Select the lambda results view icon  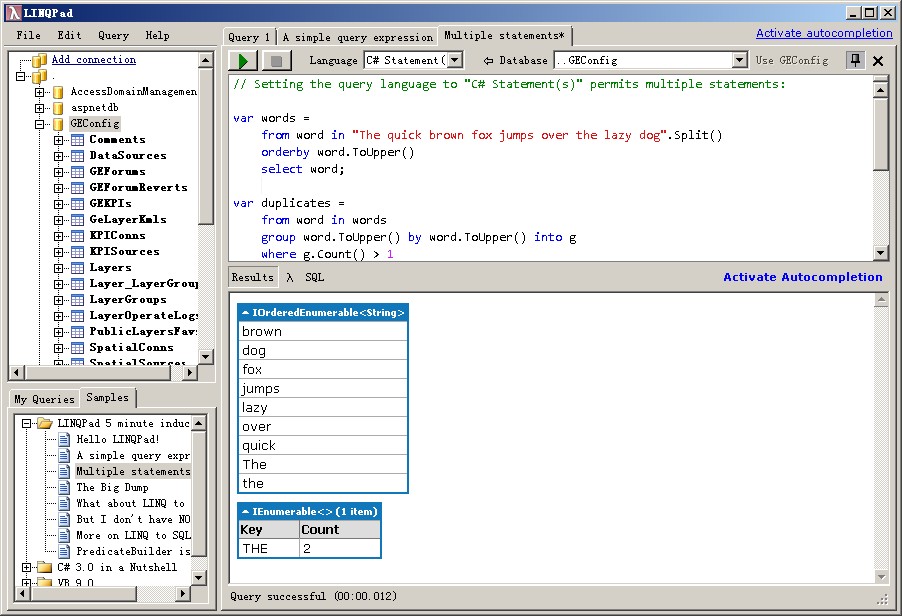click(289, 277)
